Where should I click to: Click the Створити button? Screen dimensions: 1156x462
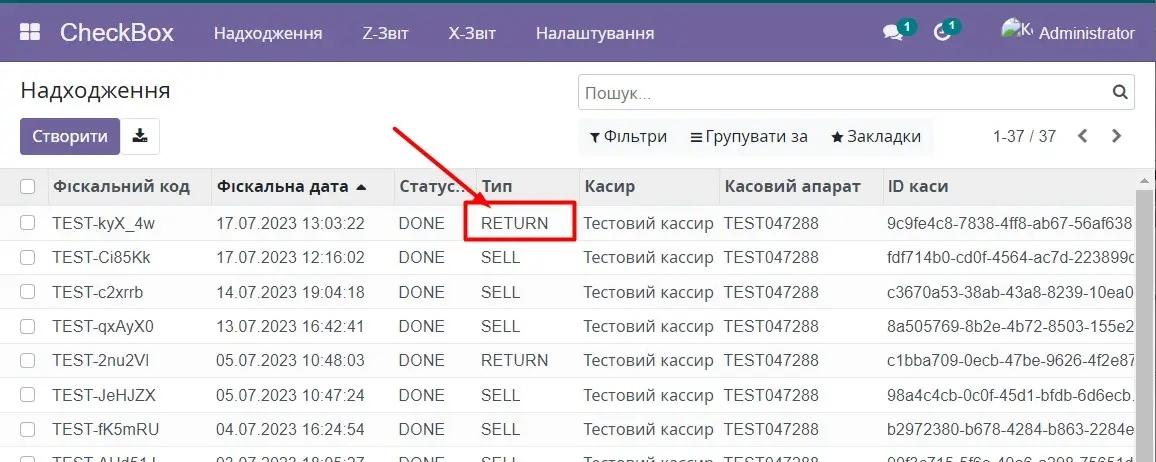[x=70, y=137]
